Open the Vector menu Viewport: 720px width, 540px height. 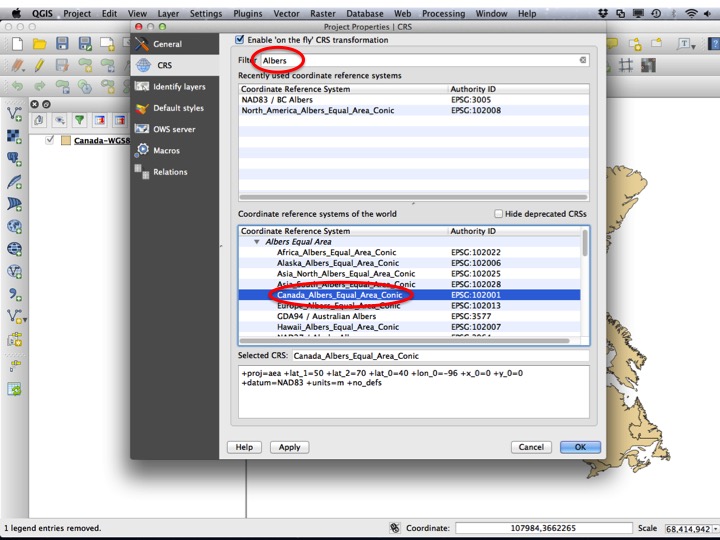click(x=287, y=14)
